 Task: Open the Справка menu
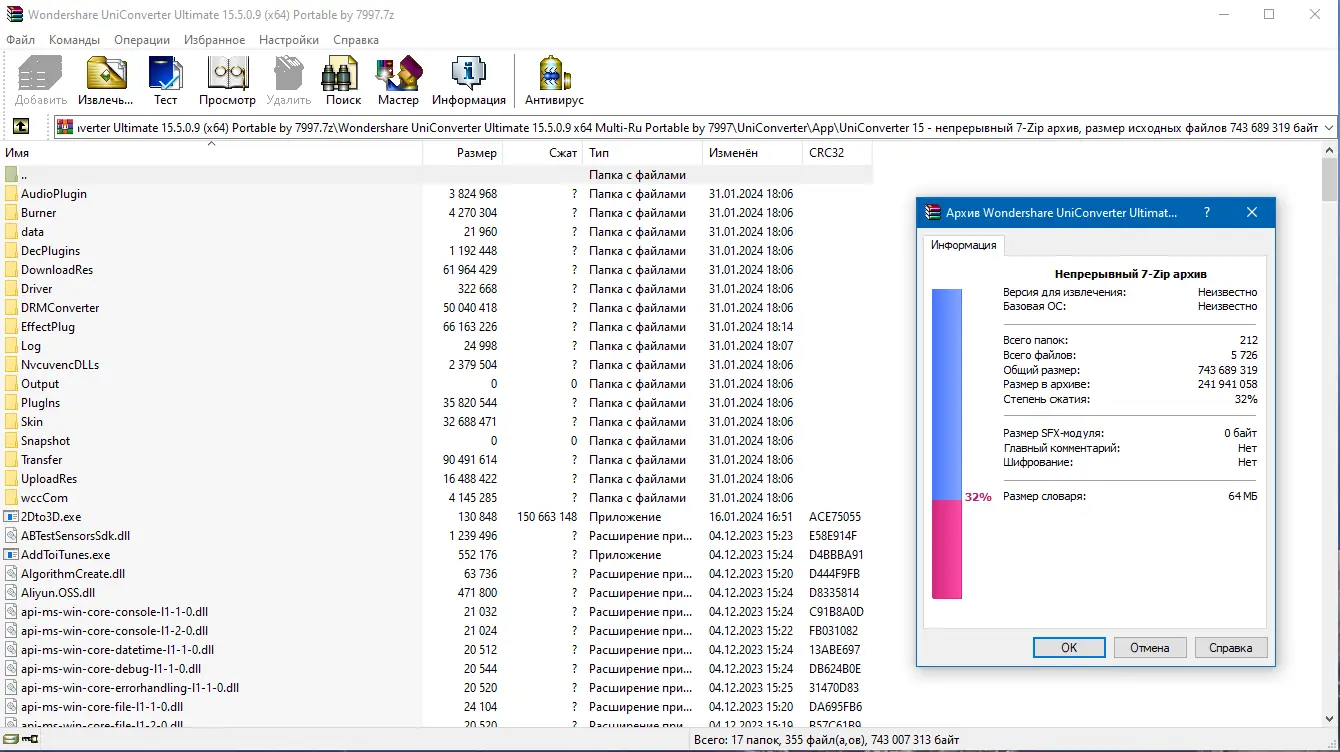(356, 40)
